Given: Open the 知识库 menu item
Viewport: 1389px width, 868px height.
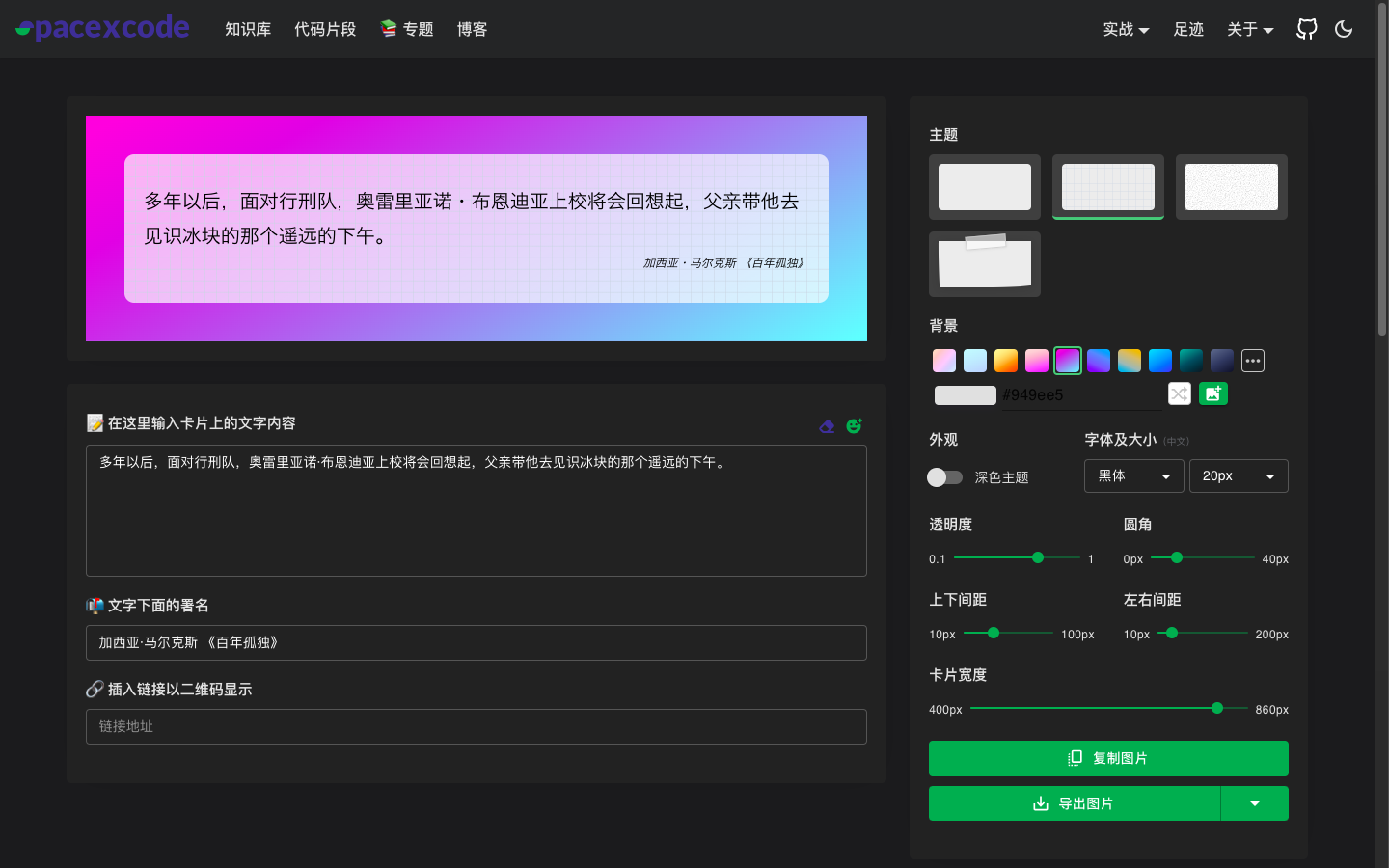Looking at the screenshot, I should [248, 29].
